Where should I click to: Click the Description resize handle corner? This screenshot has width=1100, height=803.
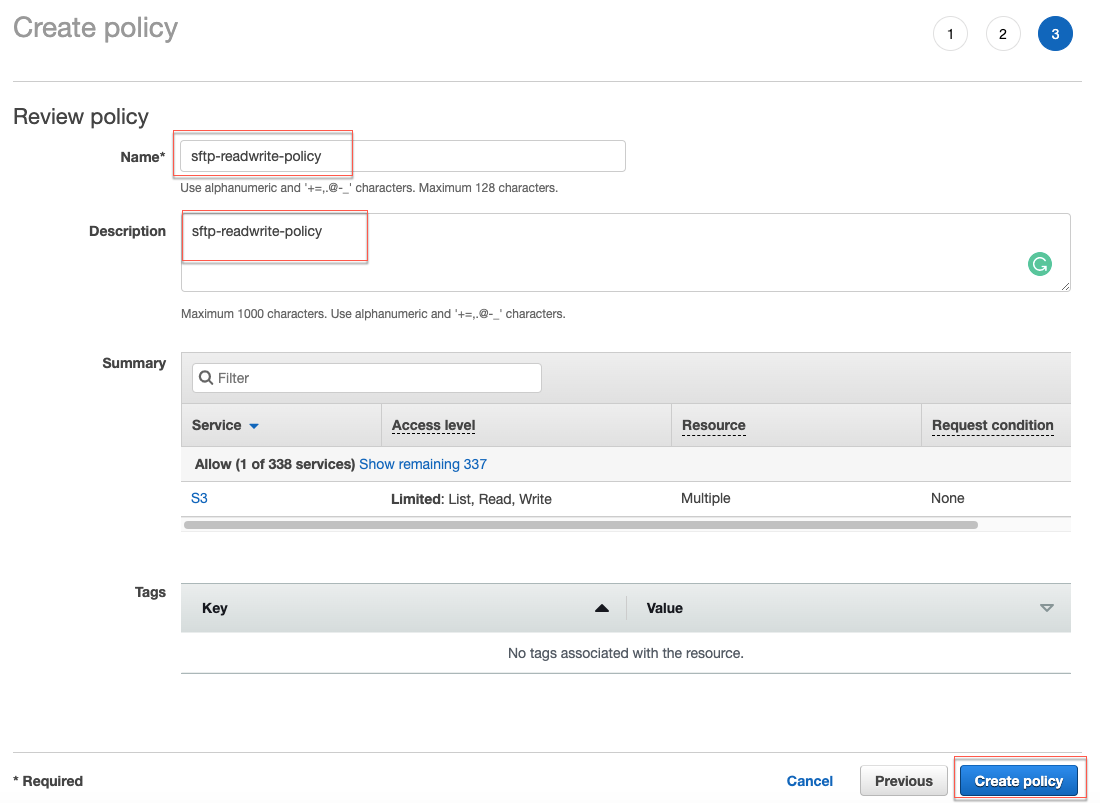(1065, 286)
